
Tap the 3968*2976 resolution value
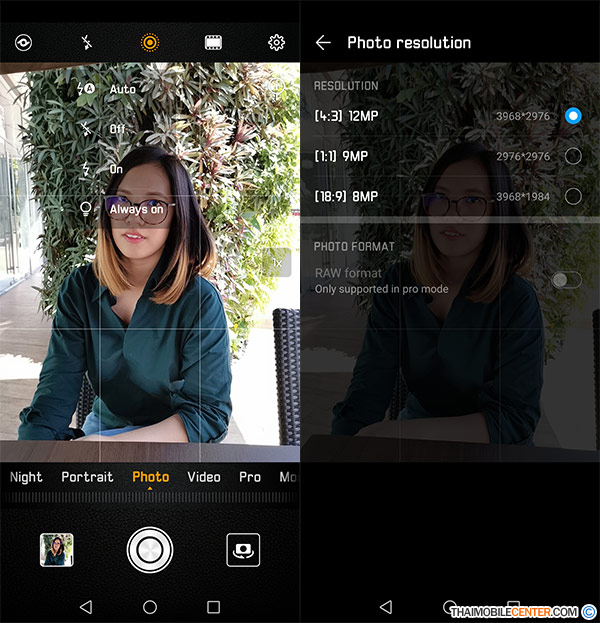[x=523, y=116]
